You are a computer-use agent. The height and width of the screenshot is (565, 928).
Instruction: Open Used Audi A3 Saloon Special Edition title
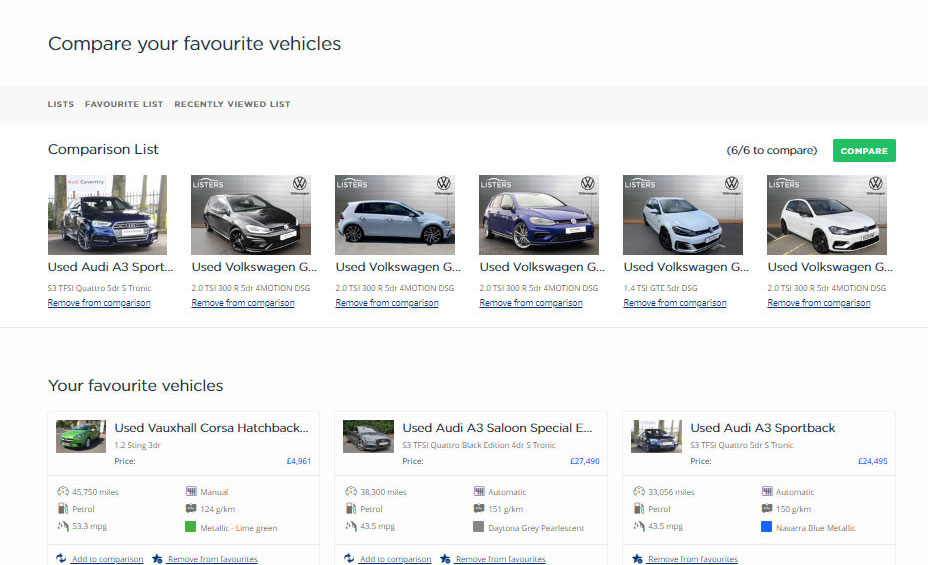click(x=497, y=428)
